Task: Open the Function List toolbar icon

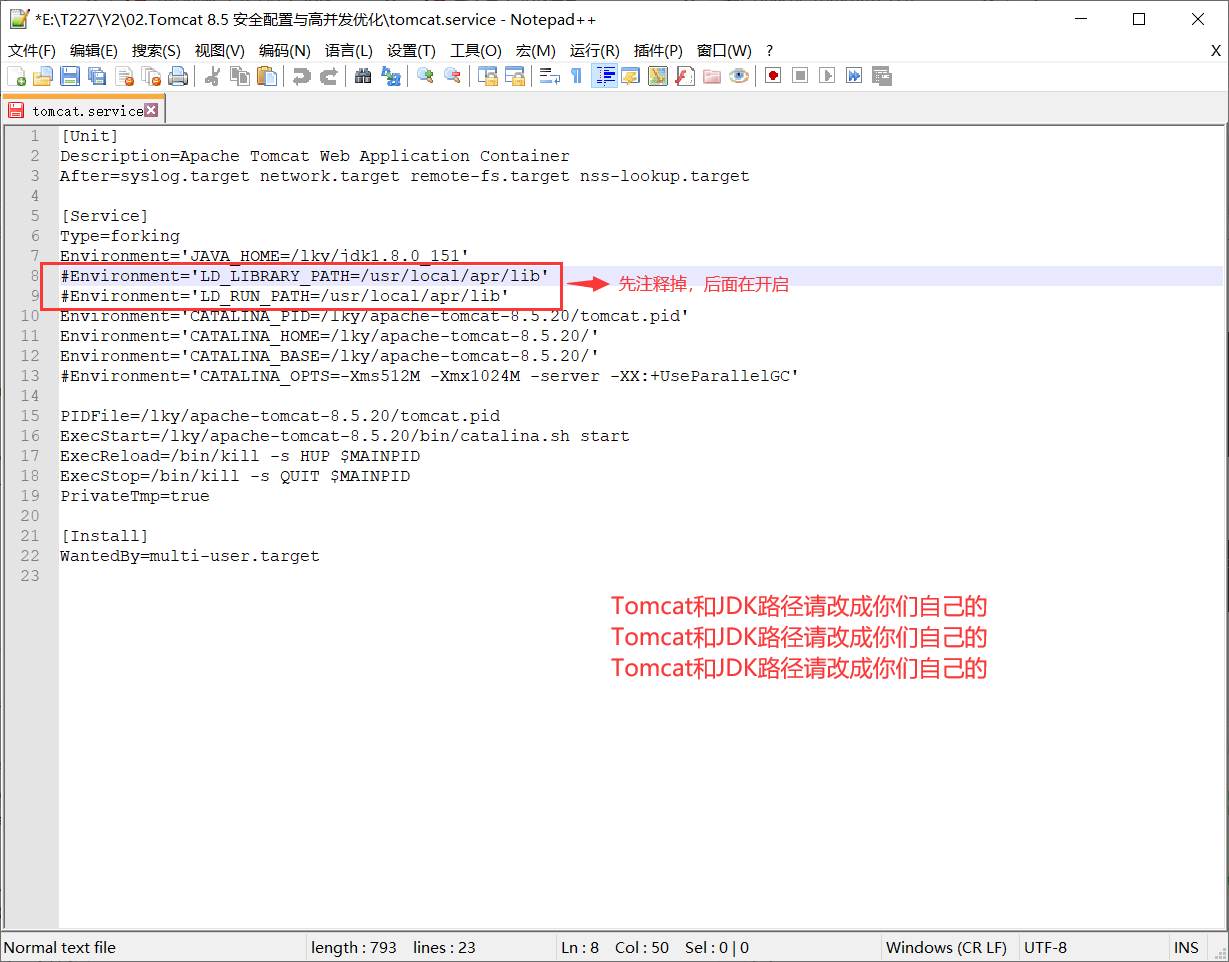Action: point(685,76)
